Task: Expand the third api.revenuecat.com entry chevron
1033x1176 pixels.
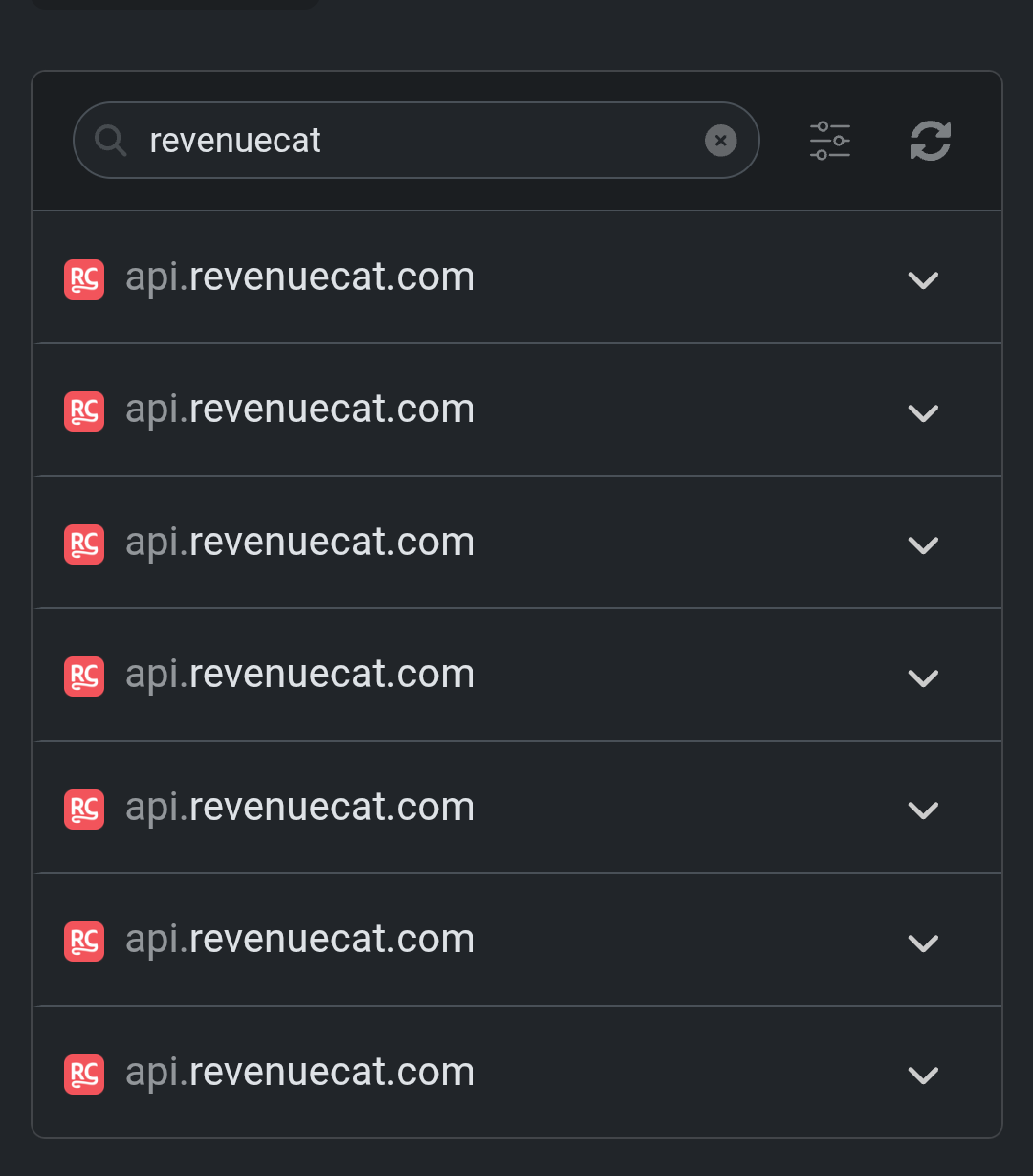Action: click(922, 545)
